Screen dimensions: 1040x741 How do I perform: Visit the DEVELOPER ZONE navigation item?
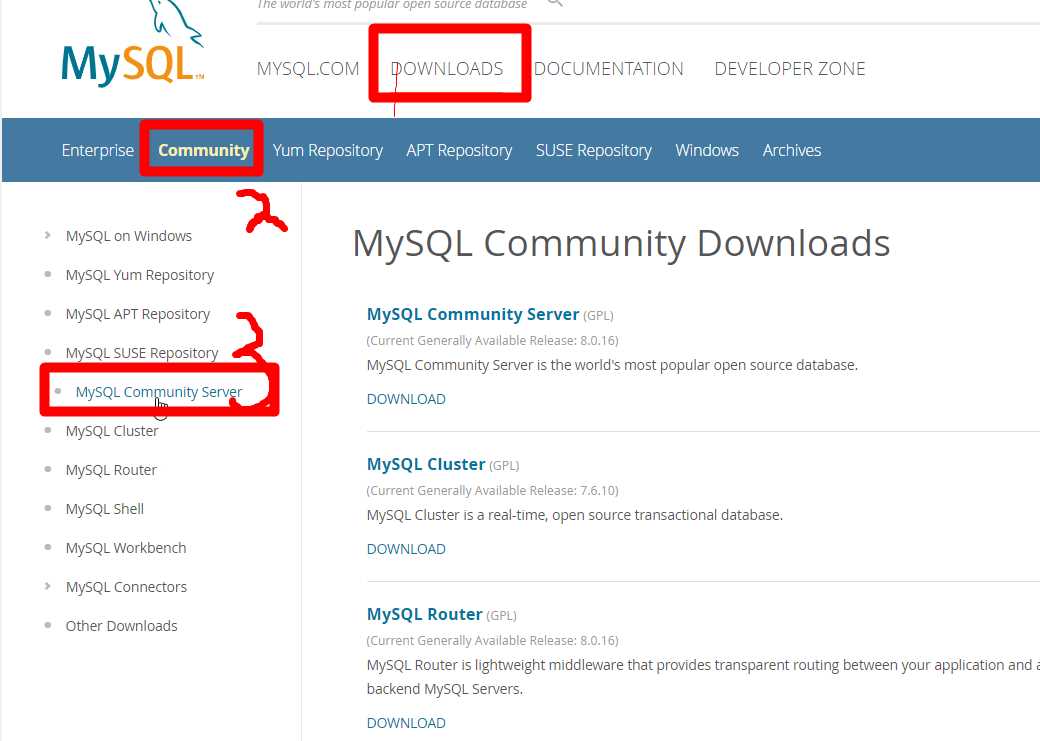[789, 68]
